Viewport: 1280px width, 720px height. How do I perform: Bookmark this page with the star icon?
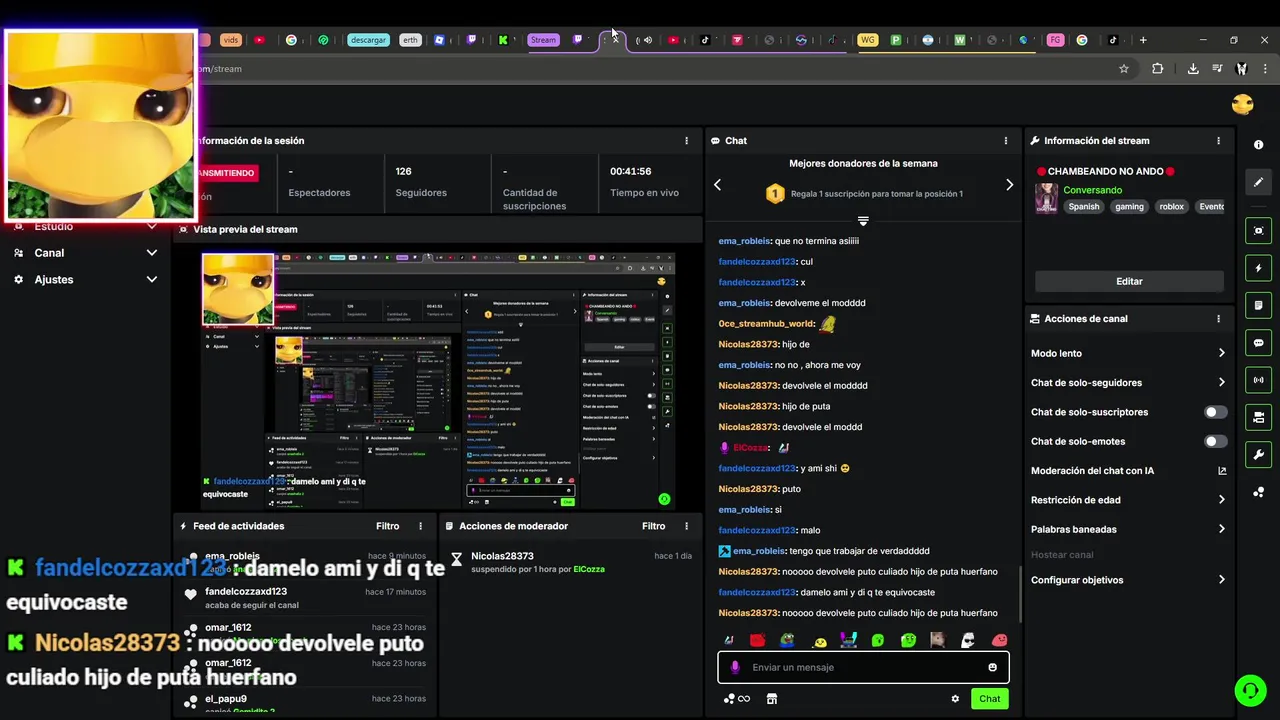(1124, 69)
